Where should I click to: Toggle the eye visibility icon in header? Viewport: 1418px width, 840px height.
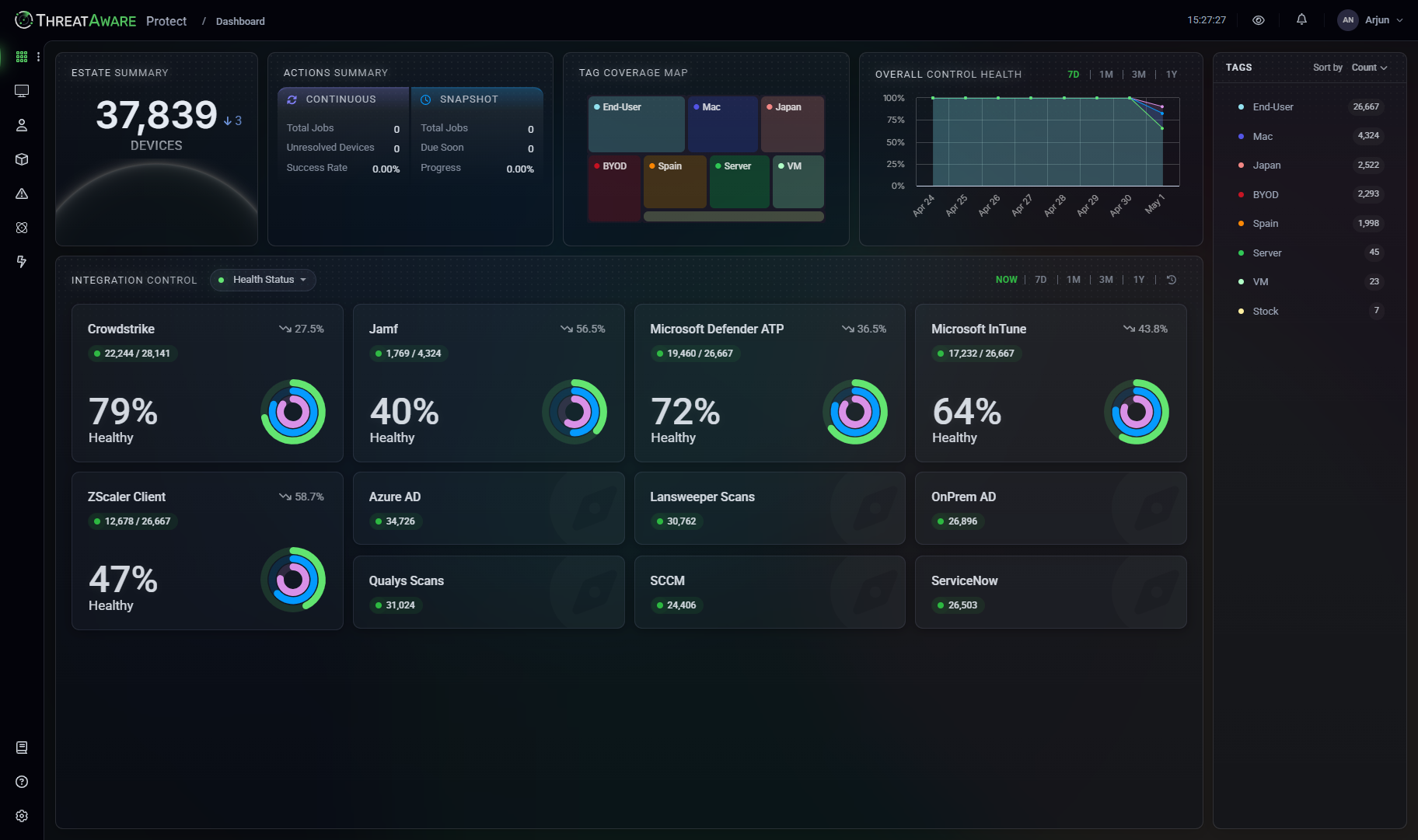(x=1259, y=20)
